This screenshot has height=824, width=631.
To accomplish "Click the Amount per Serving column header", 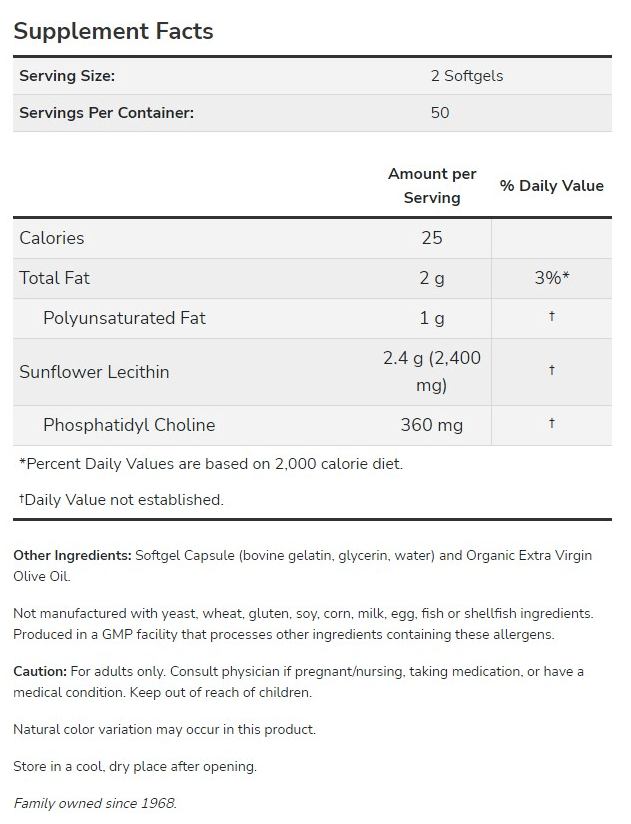I will click(432, 186).
